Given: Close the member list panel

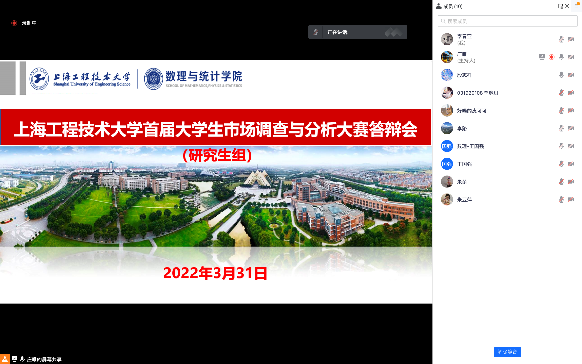Looking at the screenshot, I should click(567, 6).
